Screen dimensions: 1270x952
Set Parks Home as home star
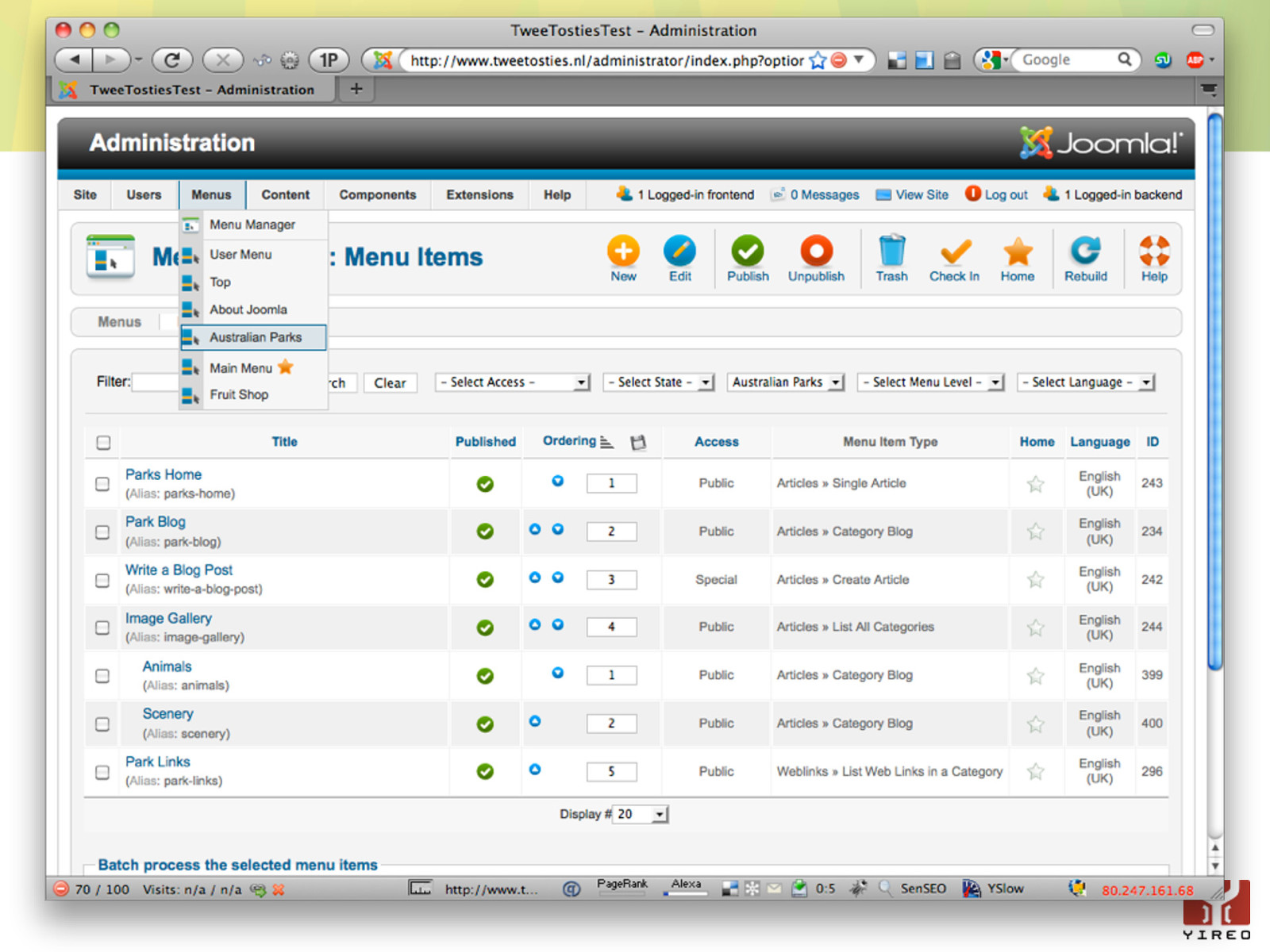tap(1035, 484)
